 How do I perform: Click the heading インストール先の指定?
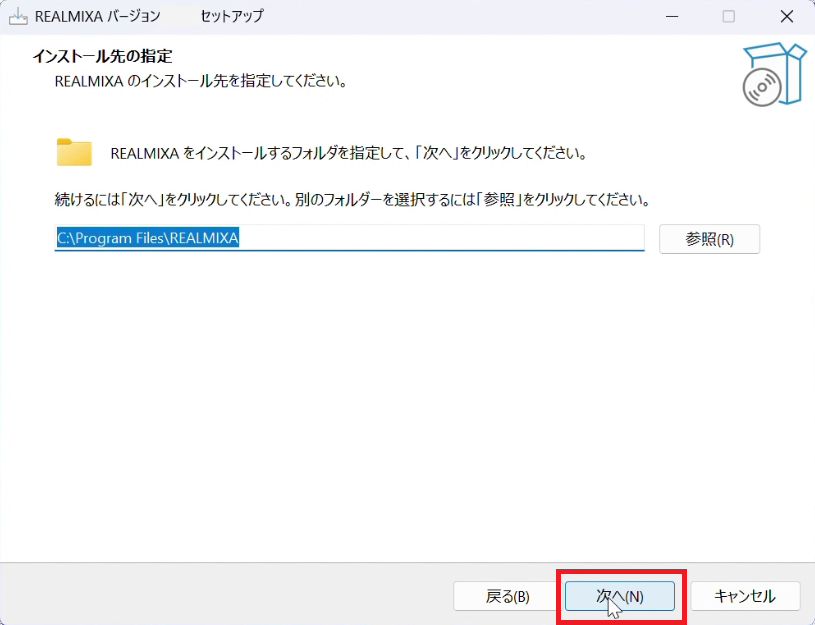pyautogui.click(x=102, y=56)
